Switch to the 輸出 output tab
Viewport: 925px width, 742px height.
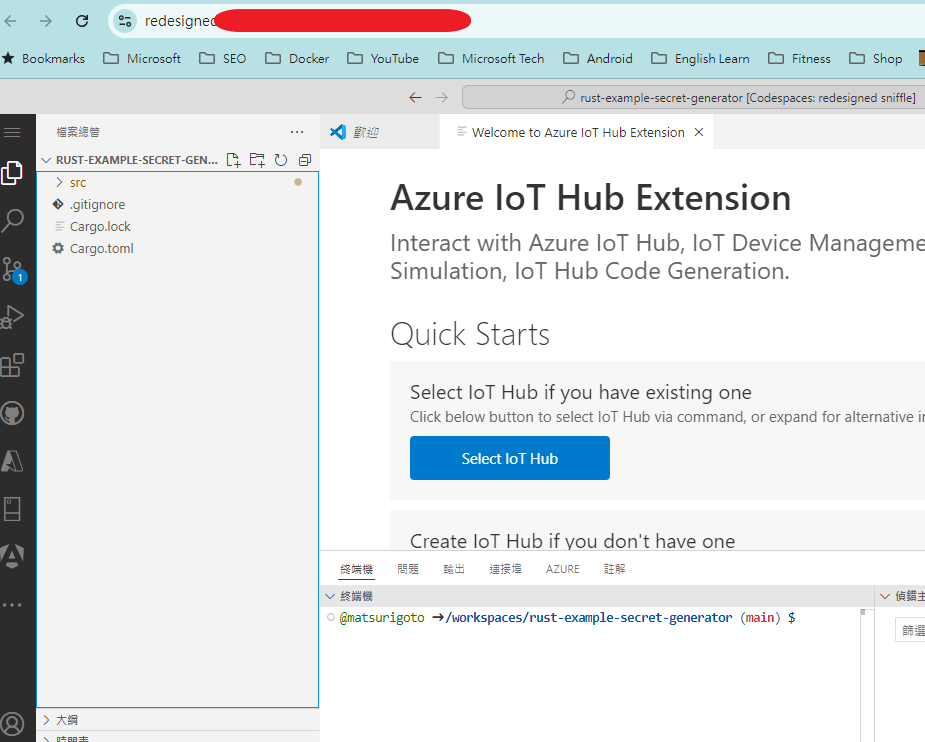(454, 569)
